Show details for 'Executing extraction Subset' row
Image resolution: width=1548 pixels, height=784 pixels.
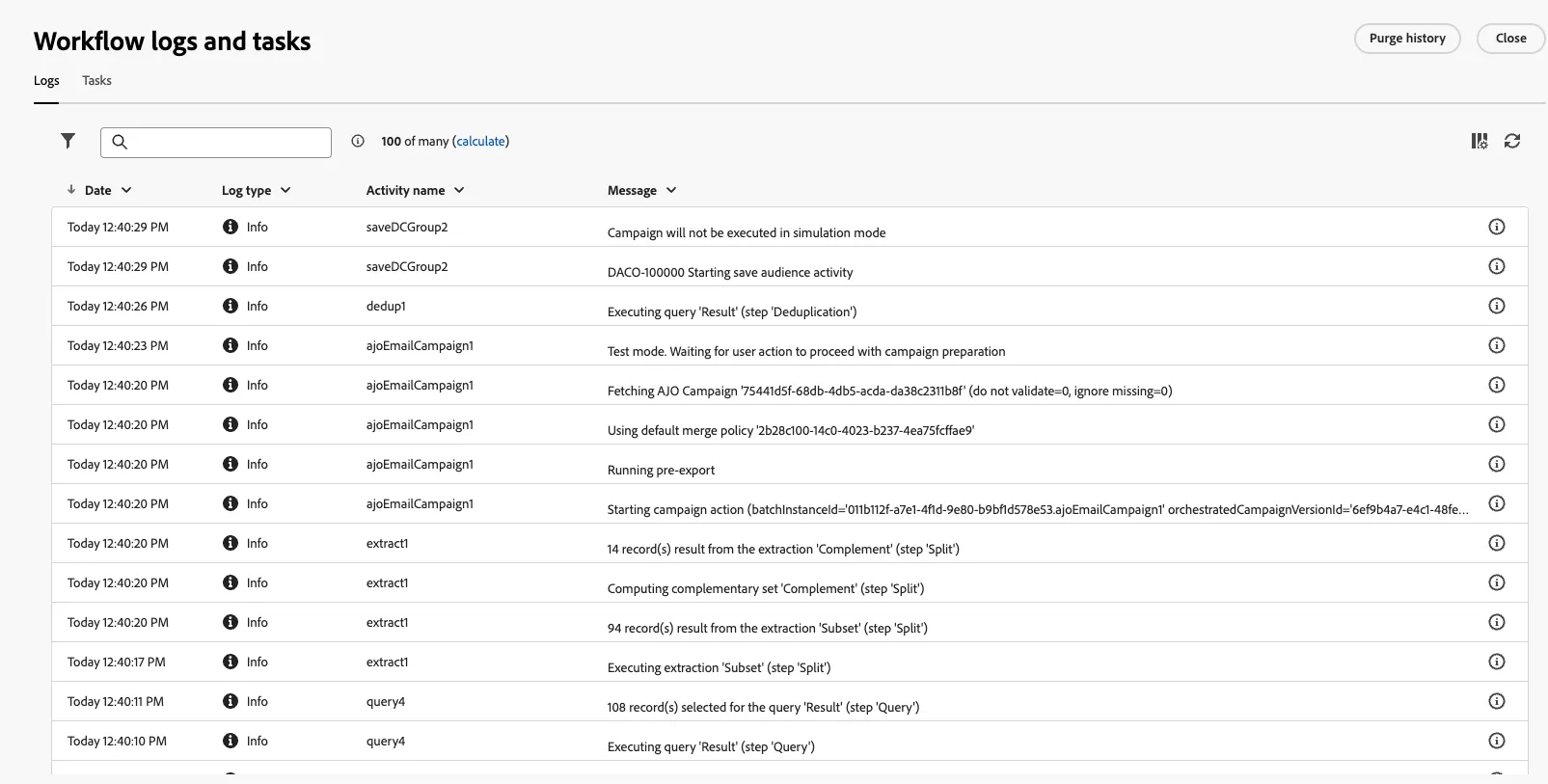1497,662
